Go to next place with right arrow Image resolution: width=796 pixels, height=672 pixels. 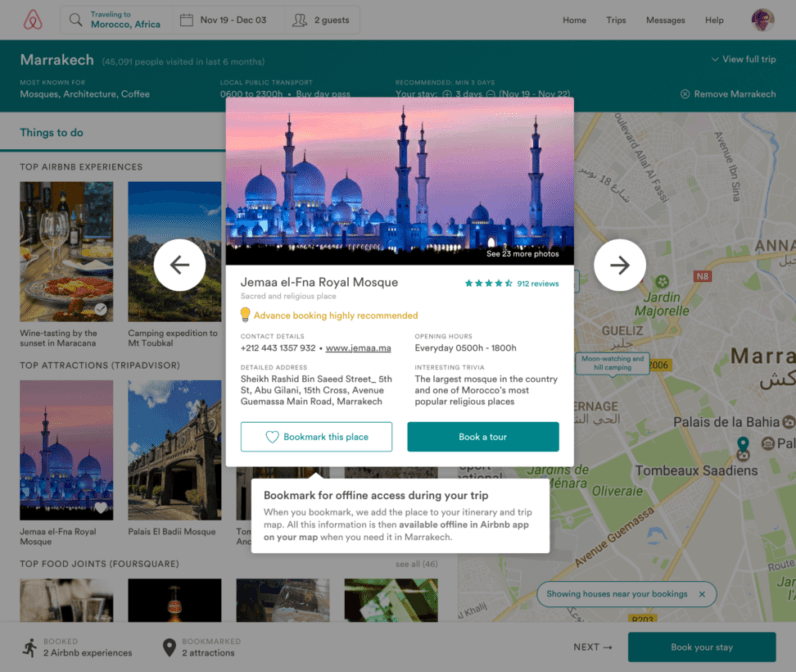tap(620, 265)
